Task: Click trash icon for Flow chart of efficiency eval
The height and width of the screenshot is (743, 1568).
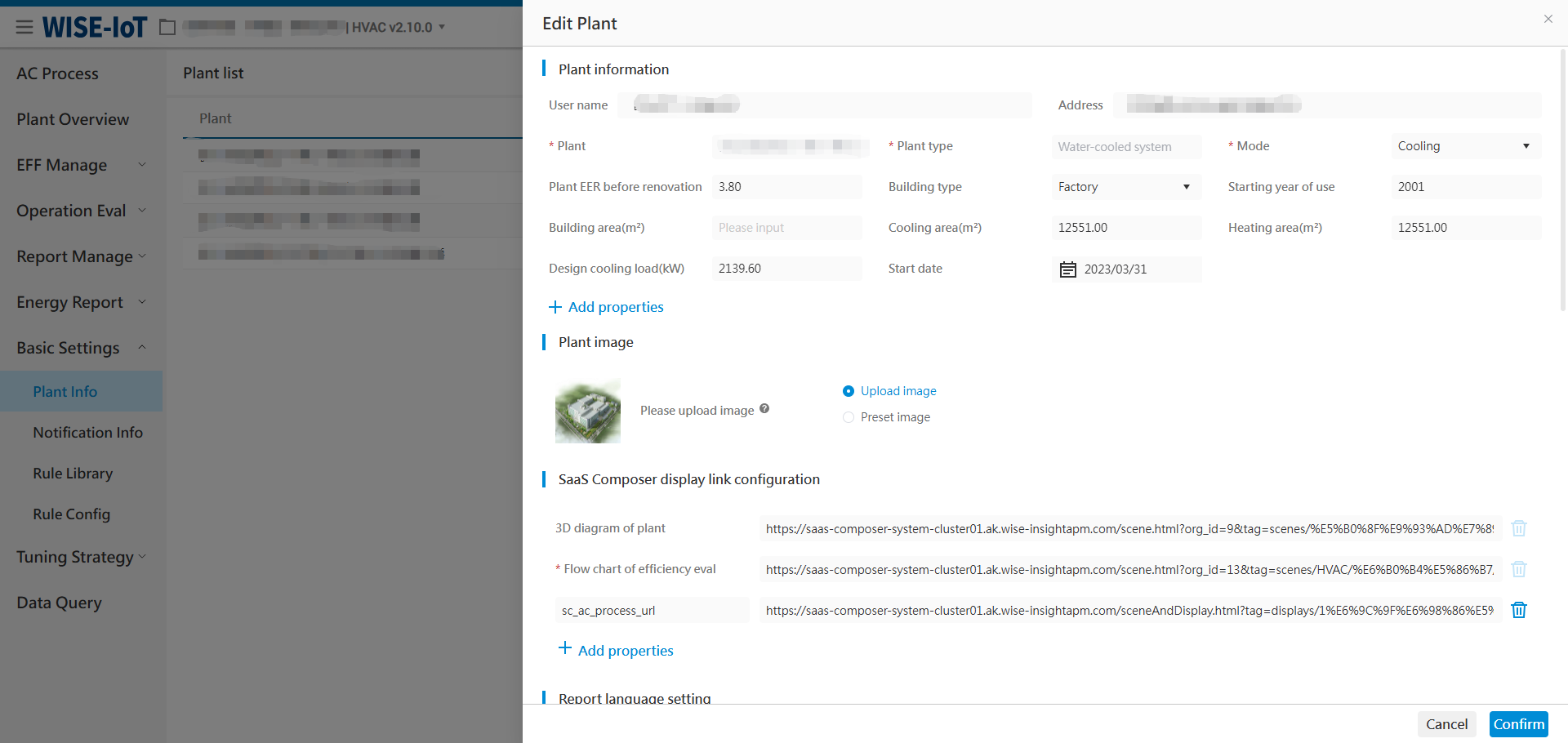Action: pos(1518,569)
